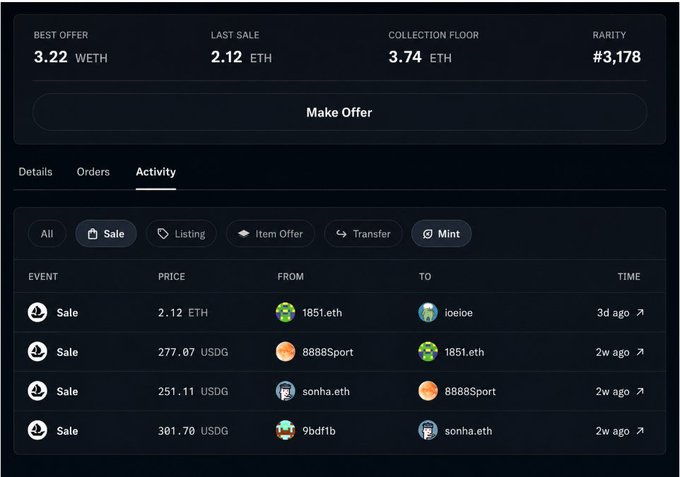
Task: Turn on the Transfer filter
Action: point(363,234)
